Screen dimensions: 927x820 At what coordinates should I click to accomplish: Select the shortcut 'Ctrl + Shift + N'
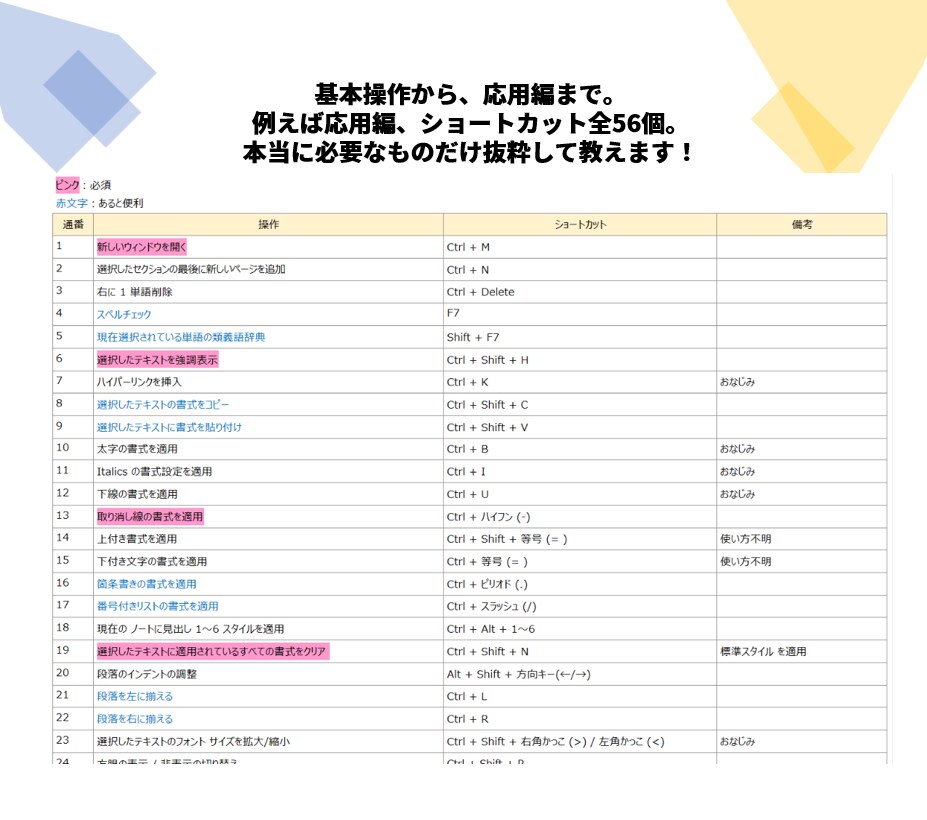(x=488, y=652)
